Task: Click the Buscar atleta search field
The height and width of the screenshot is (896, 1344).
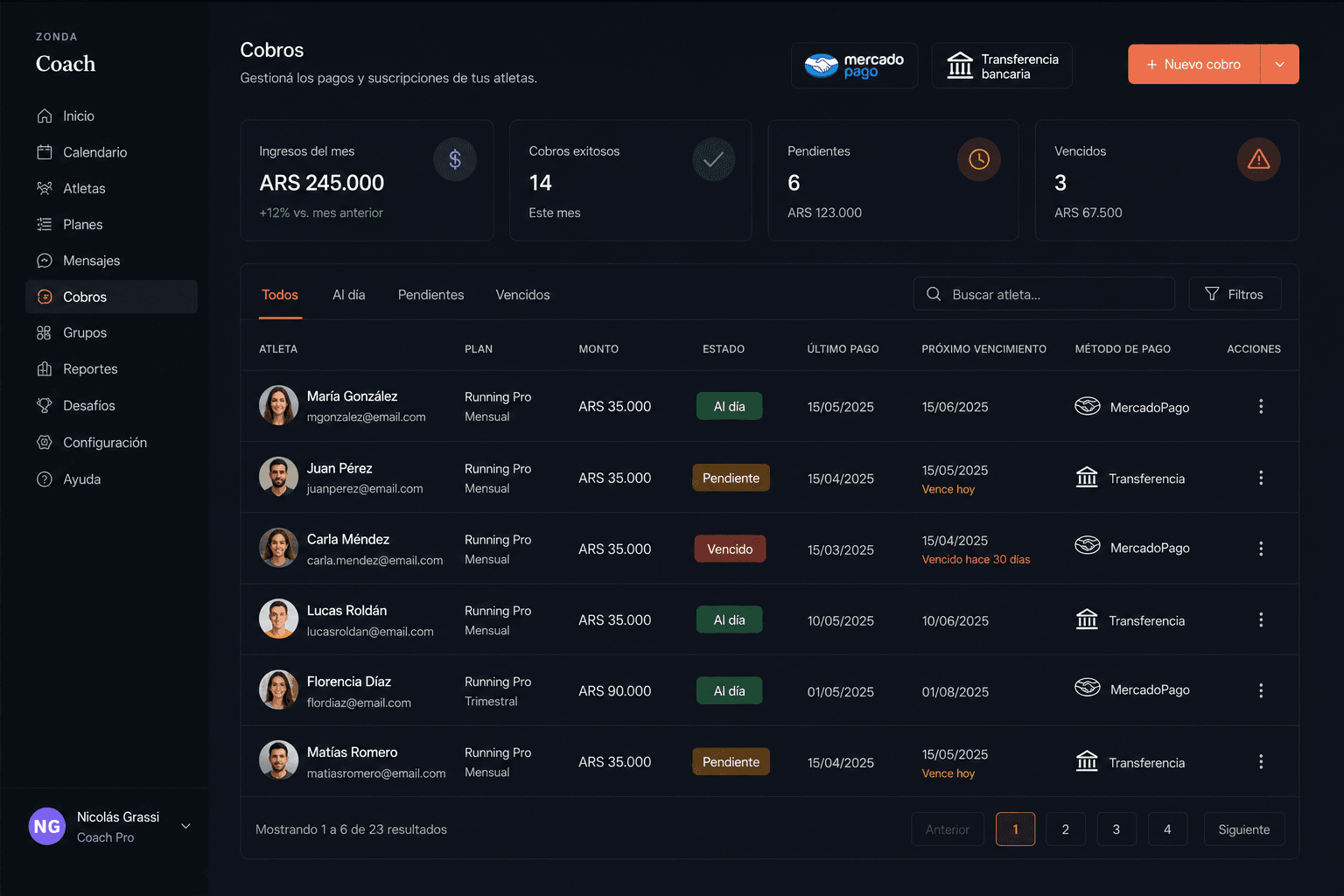Action: pyautogui.click(x=1044, y=294)
